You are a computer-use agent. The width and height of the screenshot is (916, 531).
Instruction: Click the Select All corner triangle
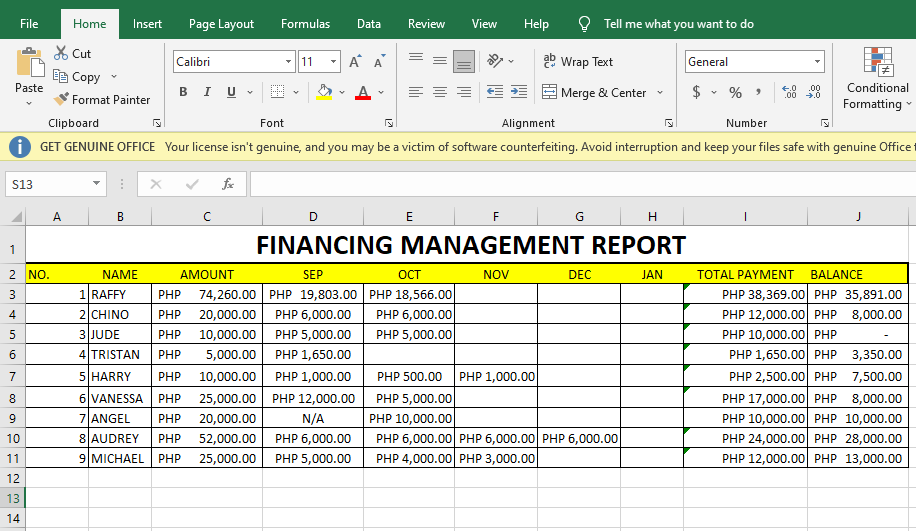(x=16, y=217)
